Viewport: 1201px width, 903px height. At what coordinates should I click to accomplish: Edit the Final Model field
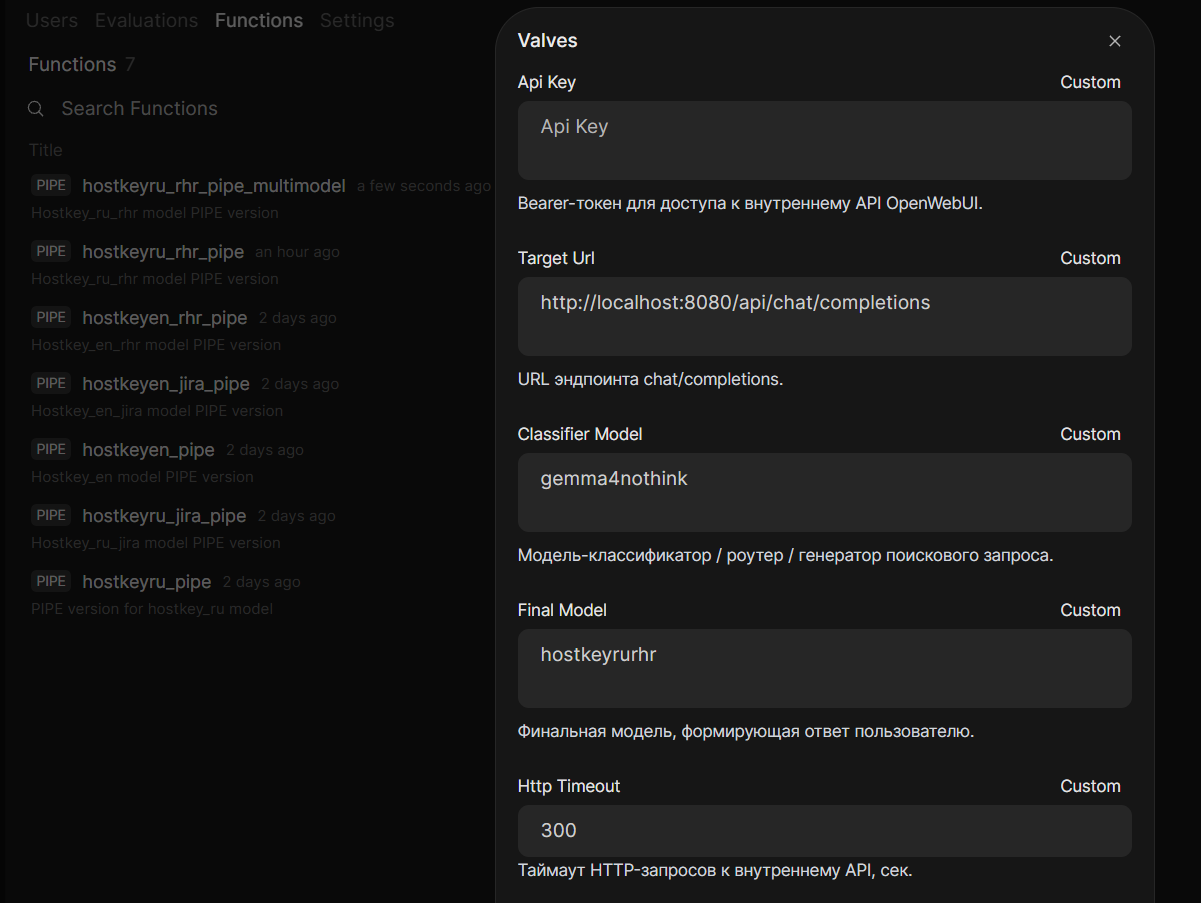[x=824, y=668]
